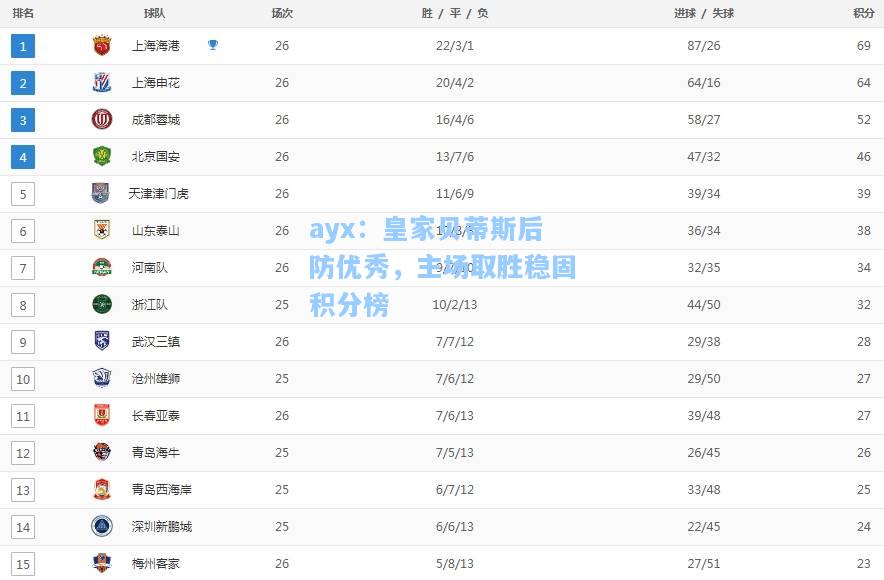The image size is (884, 580).
Task: Select the 浙江队 team name
Action: pyautogui.click(x=149, y=304)
